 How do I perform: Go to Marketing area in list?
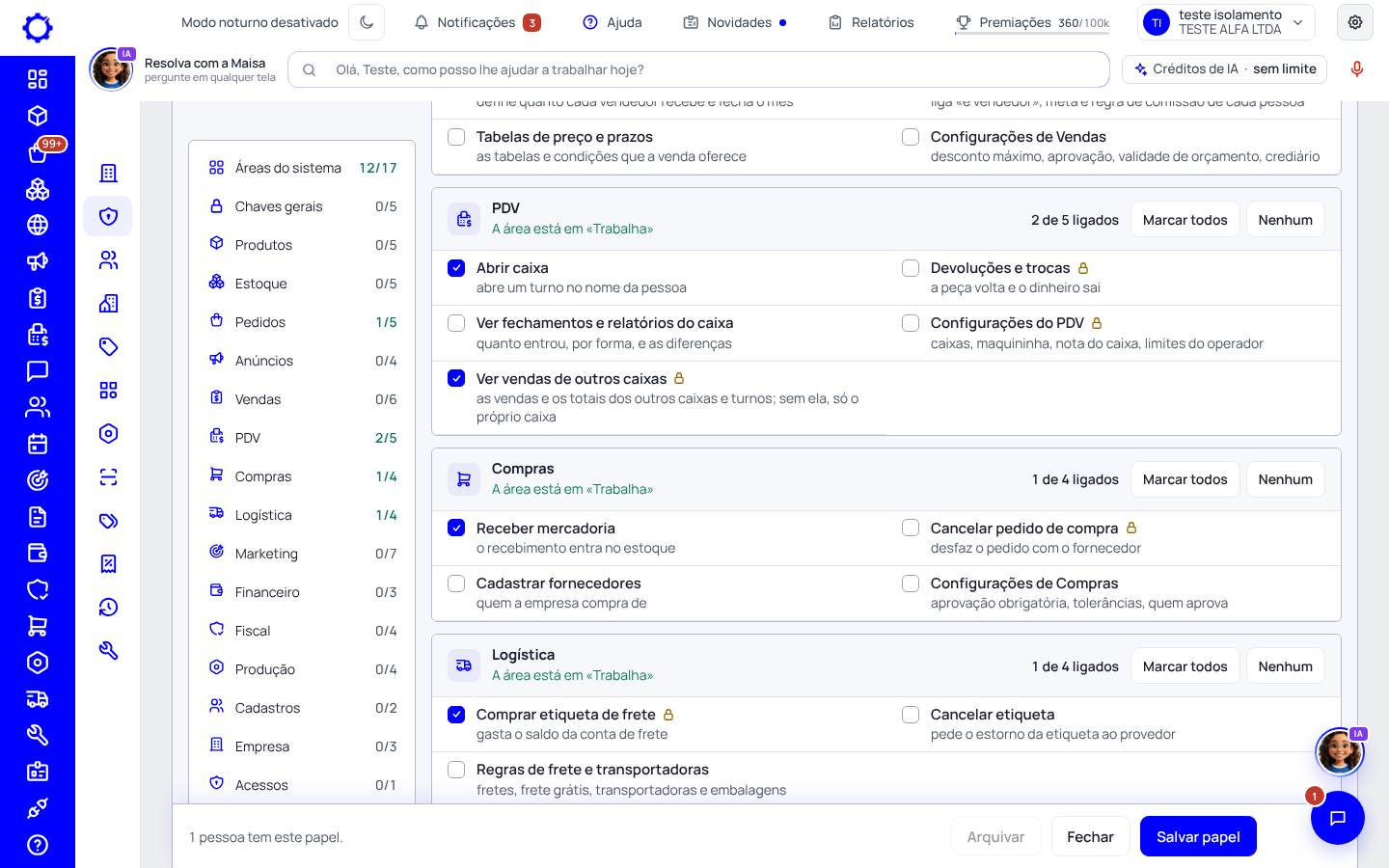click(302, 554)
